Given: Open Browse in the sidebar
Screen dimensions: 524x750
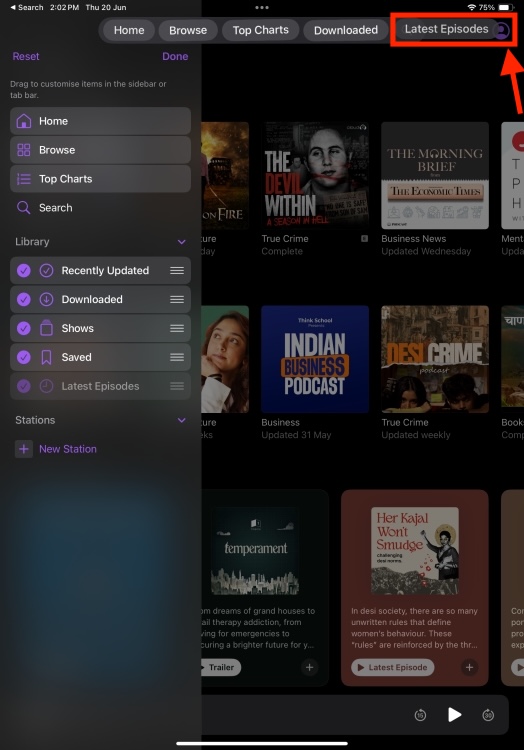Looking at the screenshot, I should (100, 150).
